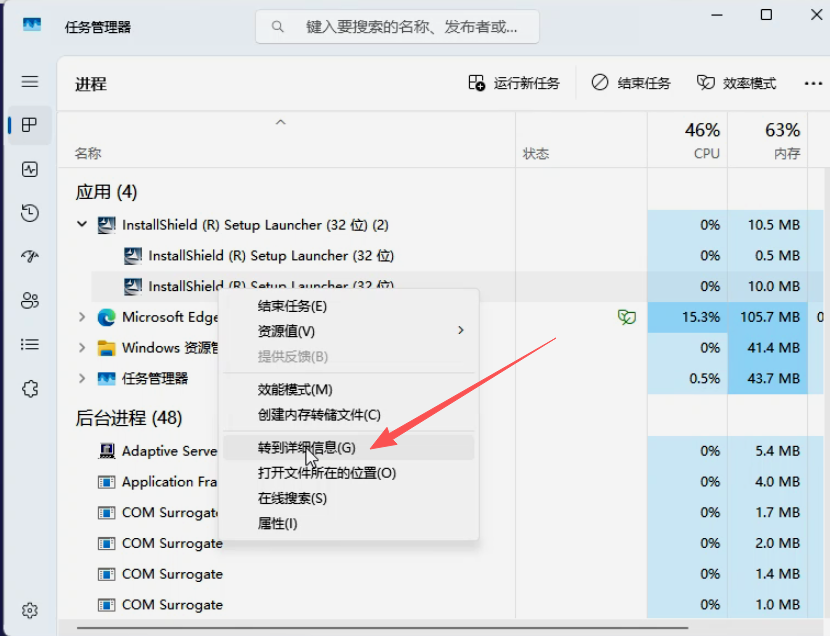Image resolution: width=830 pixels, height=636 pixels.
Task: Expand the Task Manager process row
Action: pos(82,379)
